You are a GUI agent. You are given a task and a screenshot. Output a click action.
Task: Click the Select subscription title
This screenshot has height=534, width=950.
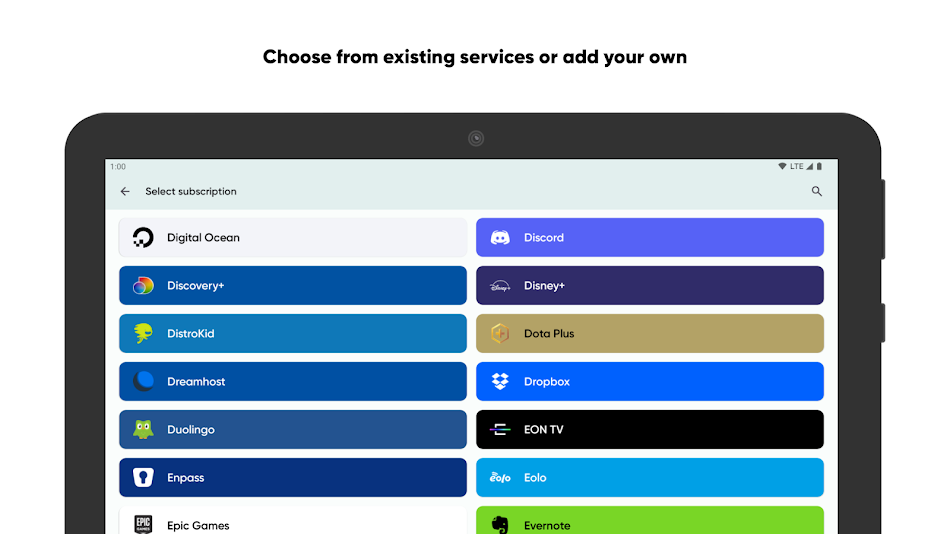[191, 192]
